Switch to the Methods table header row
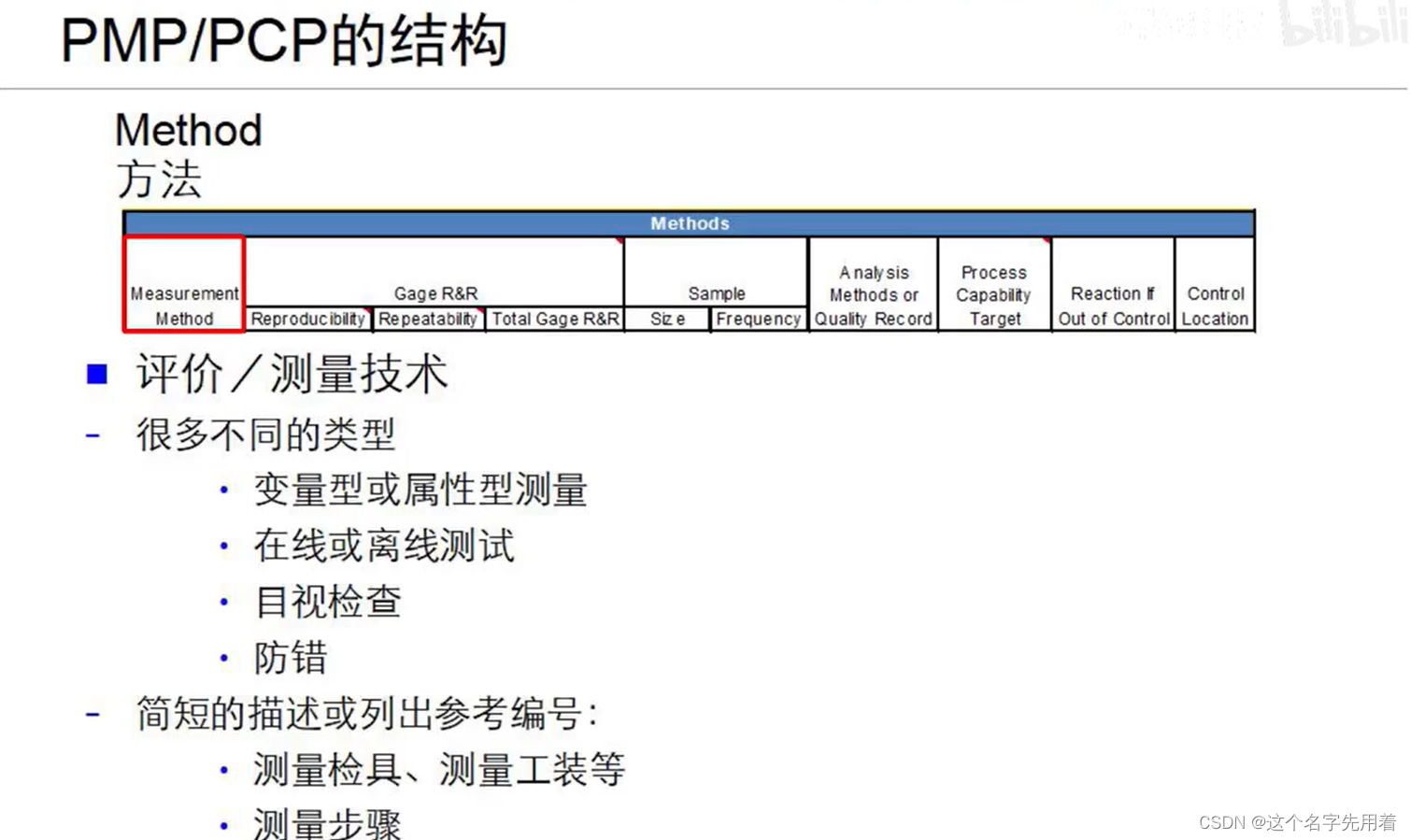Image resolution: width=1411 pixels, height=840 pixels. (690, 223)
